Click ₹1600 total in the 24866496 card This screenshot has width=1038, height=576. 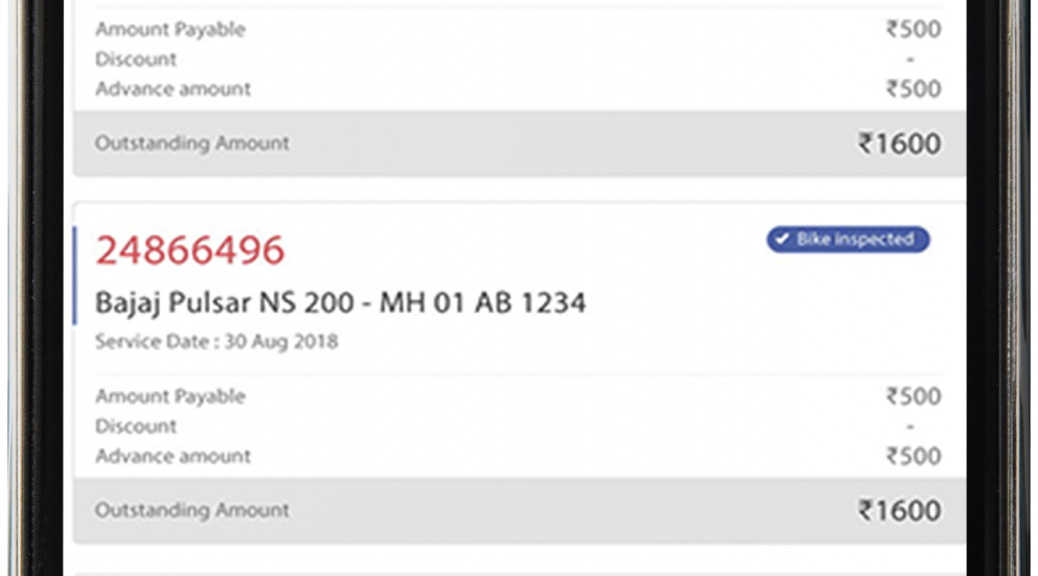900,510
